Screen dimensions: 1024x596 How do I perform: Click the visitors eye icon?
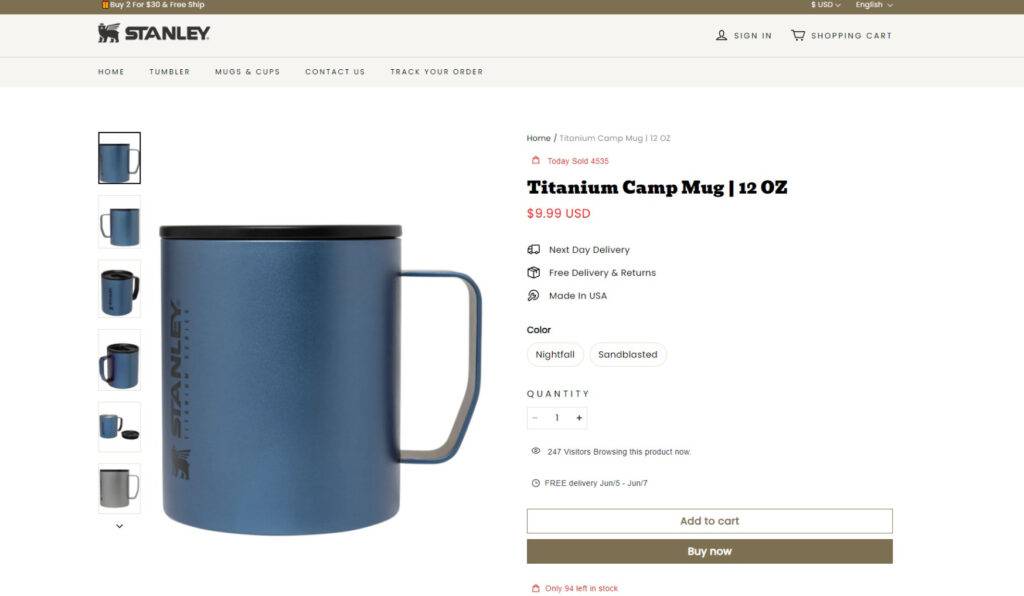[536, 451]
